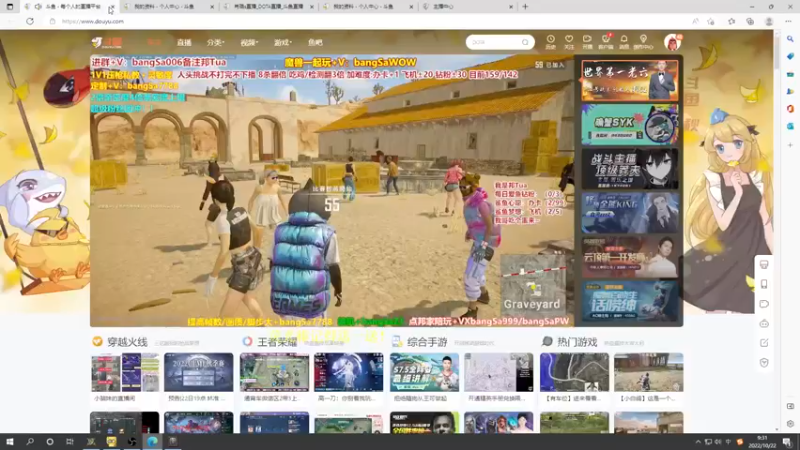Click the shop icon in floating sidebar
The height and width of the screenshot is (450, 800).
pos(764,264)
